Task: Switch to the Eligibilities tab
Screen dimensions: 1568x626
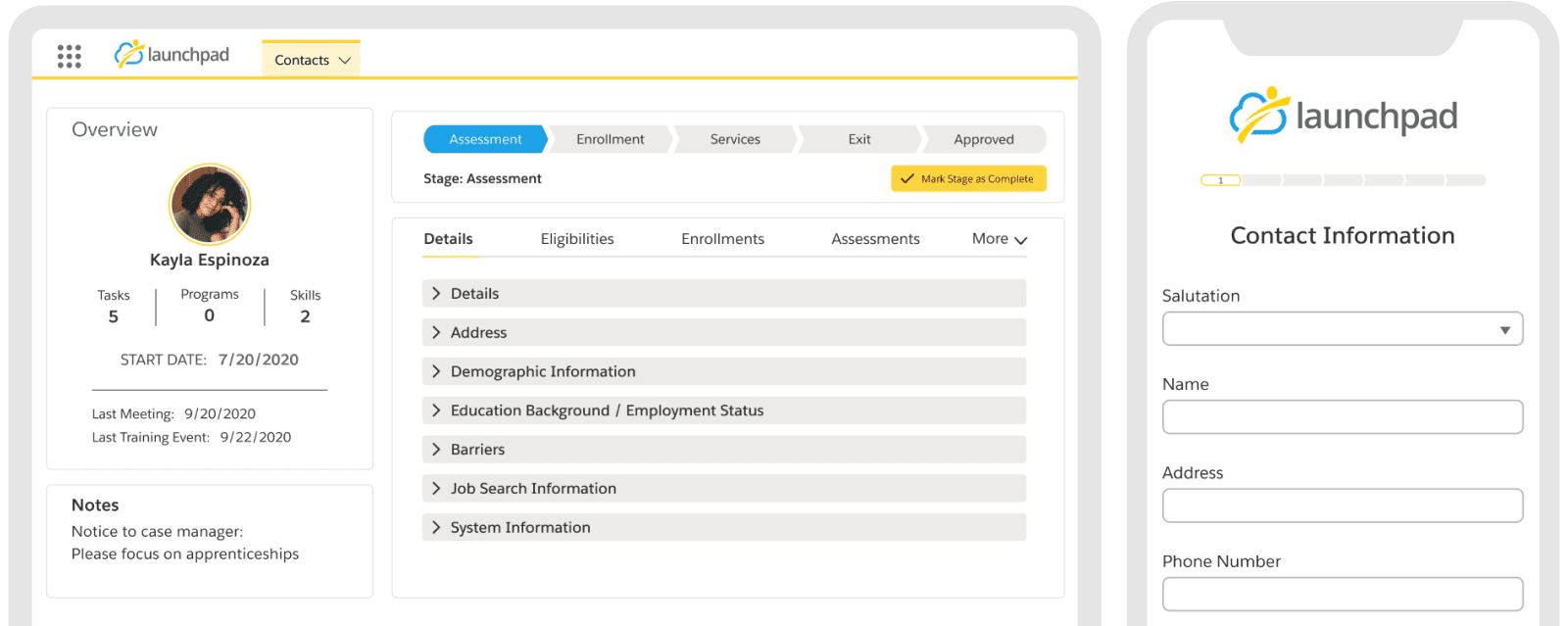Action: tap(577, 239)
